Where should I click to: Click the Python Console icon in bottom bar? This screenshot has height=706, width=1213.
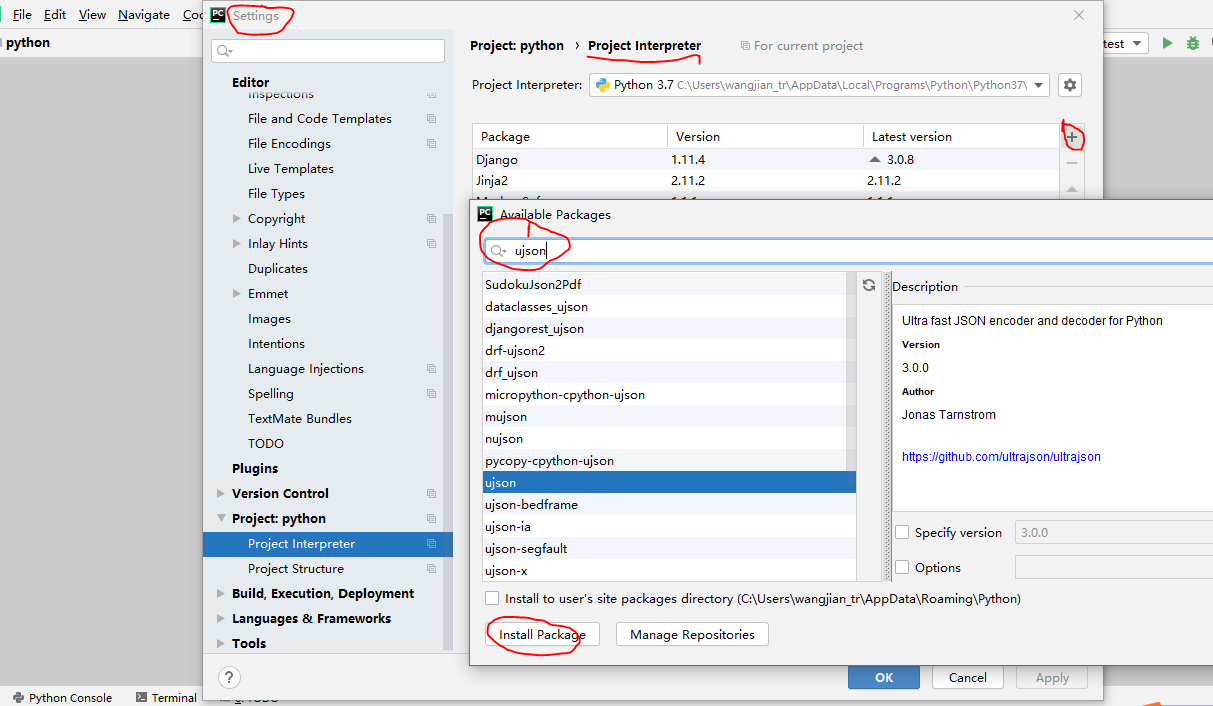[17, 698]
